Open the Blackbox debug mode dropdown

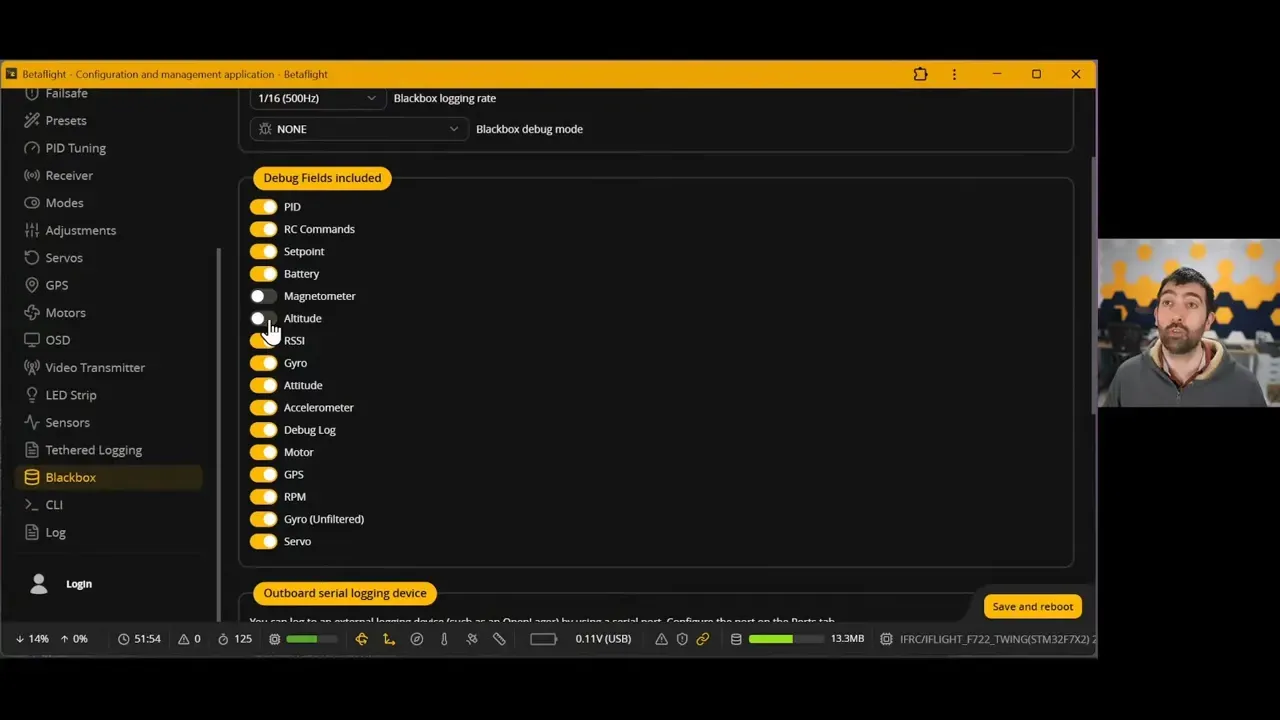359,129
